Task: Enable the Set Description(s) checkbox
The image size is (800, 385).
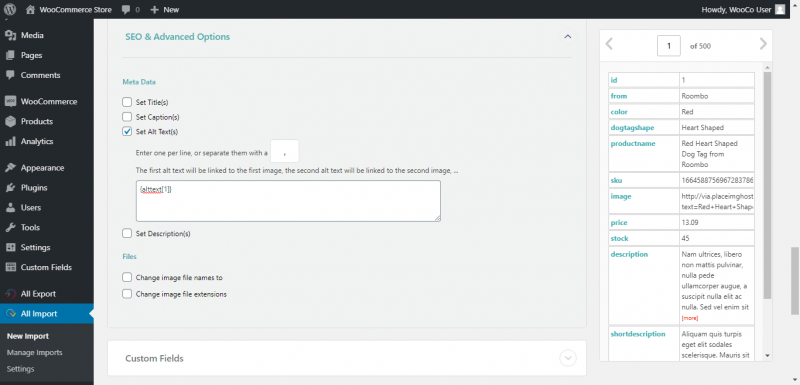Action: pos(127,234)
